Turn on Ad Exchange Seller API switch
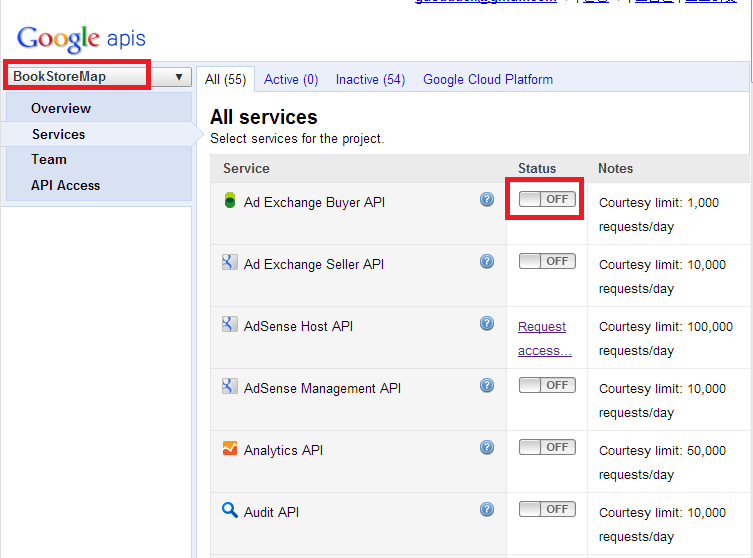753x558 pixels. click(x=547, y=261)
